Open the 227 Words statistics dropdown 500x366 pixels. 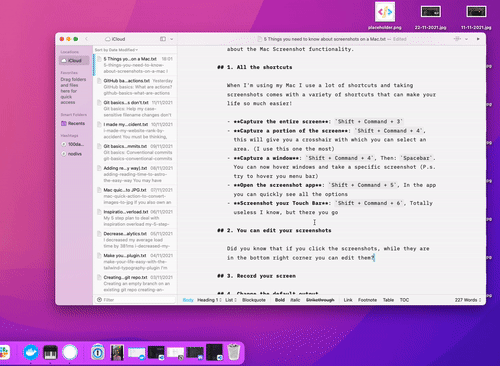[468, 300]
